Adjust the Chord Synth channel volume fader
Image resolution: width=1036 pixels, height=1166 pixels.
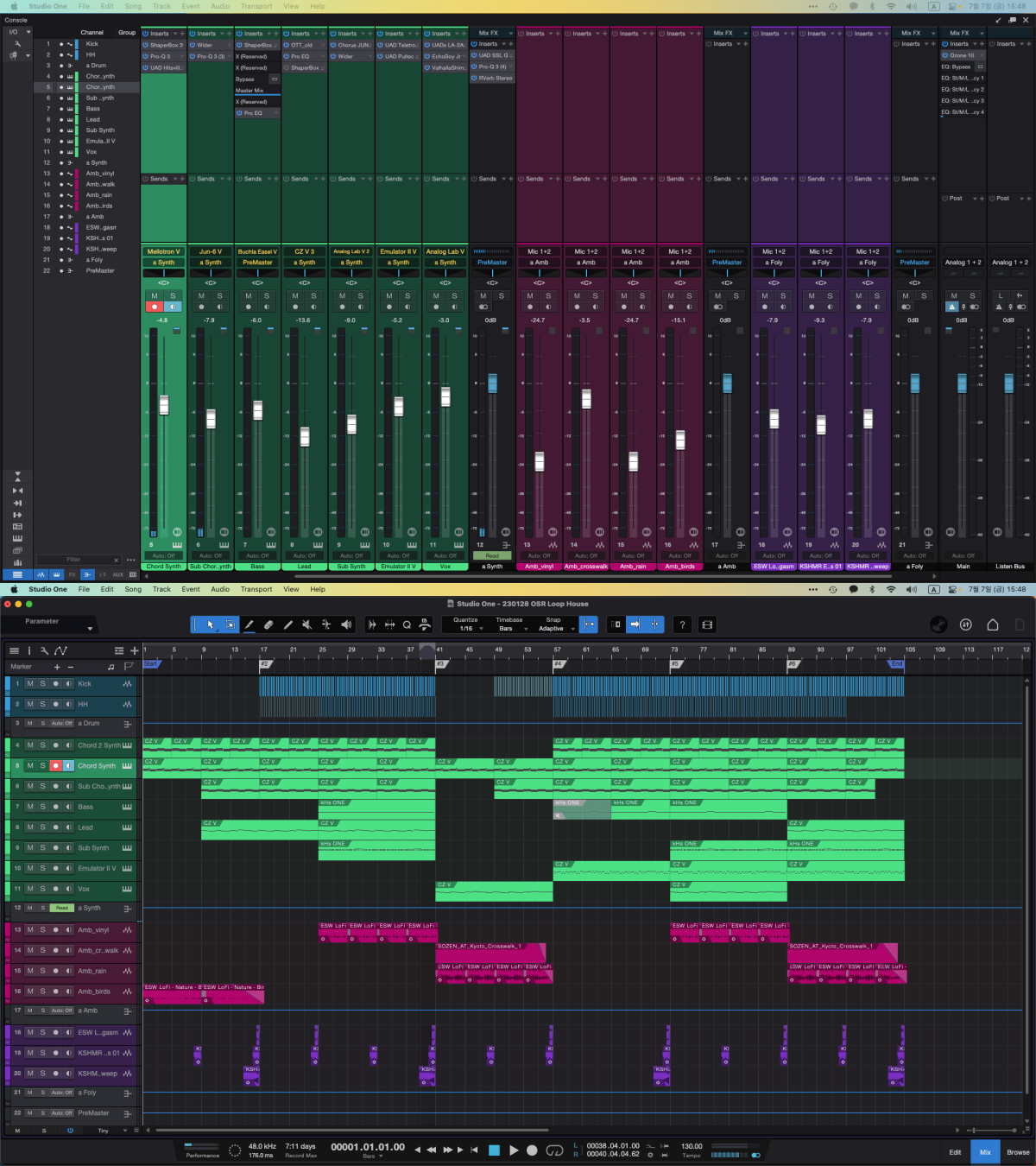[x=164, y=405]
